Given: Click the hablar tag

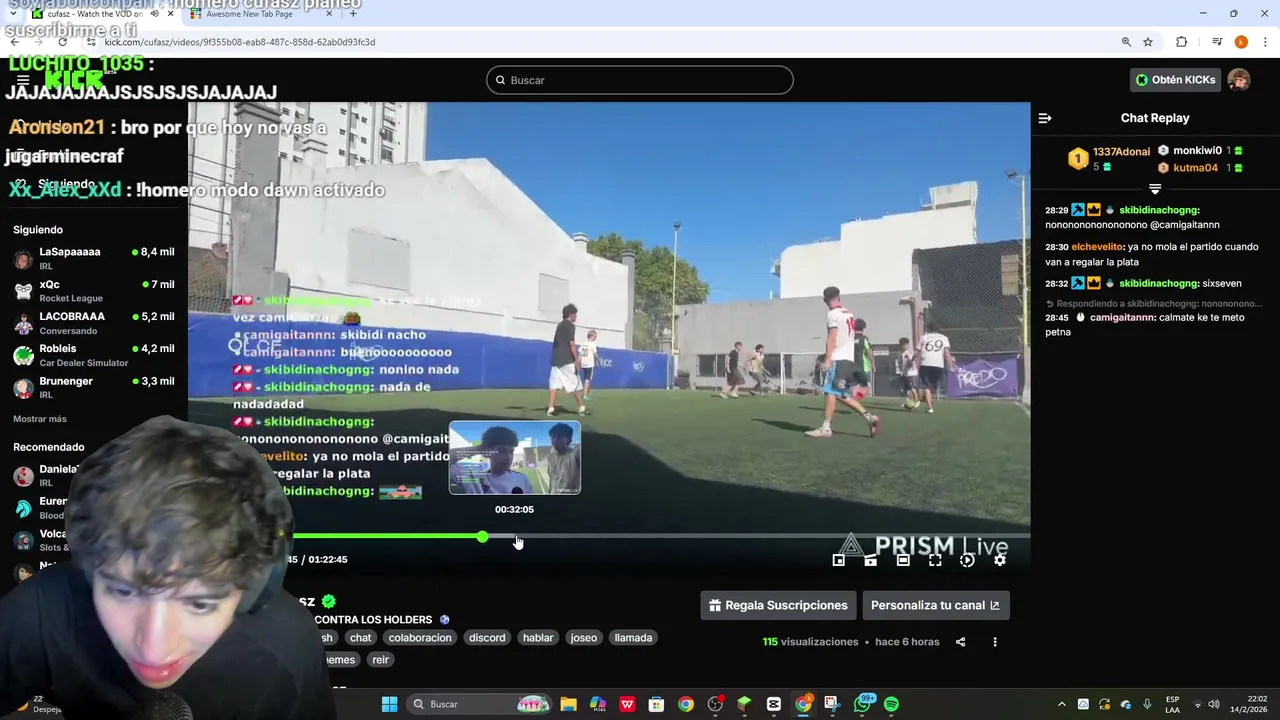Looking at the screenshot, I should click(538, 638).
